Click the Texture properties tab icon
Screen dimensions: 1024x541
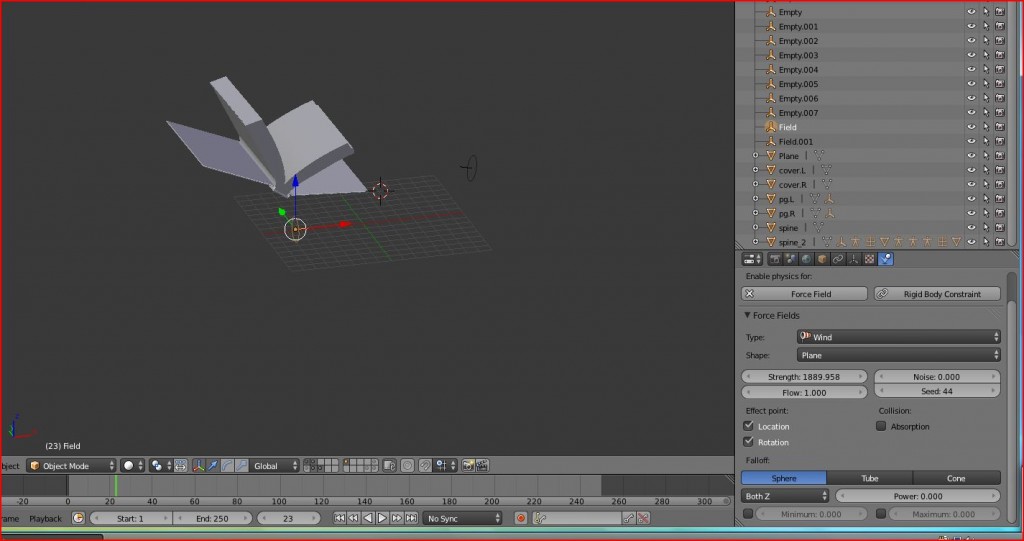[x=869, y=259]
